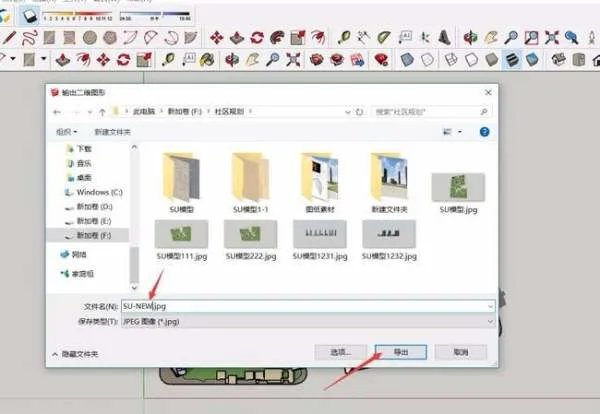Click the 导出 export button
The width and height of the screenshot is (600, 414).
tap(401, 352)
